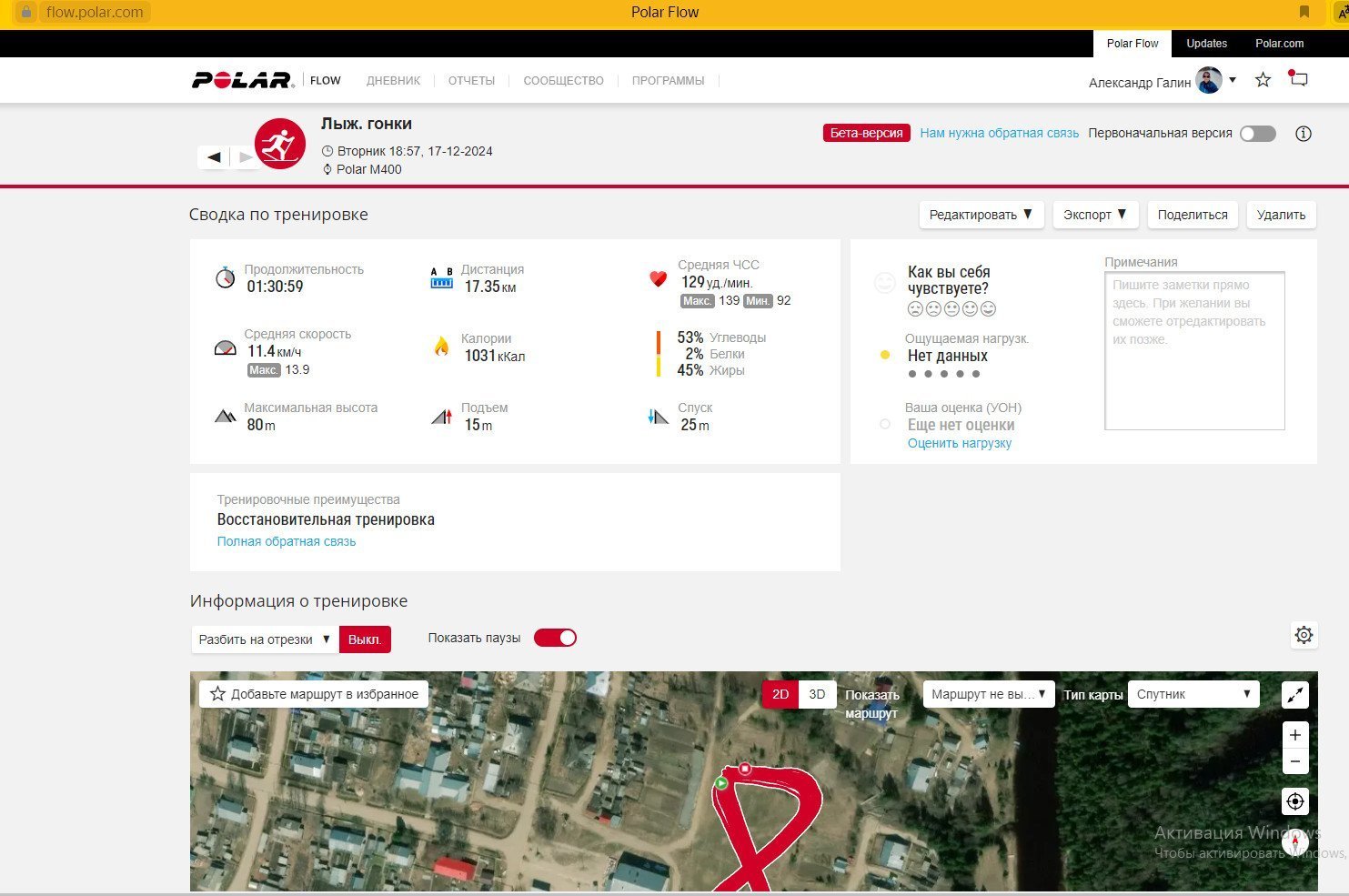
Task: Switch to Polar.com tab
Action: point(1279,44)
